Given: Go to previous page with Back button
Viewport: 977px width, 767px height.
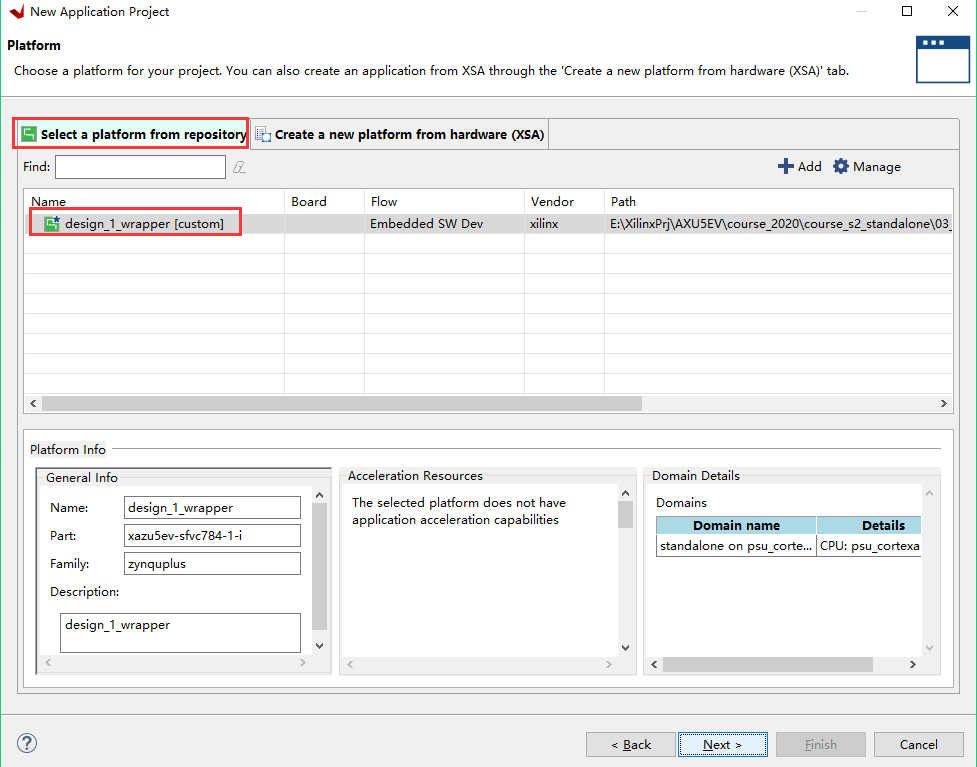Looking at the screenshot, I should coord(631,745).
